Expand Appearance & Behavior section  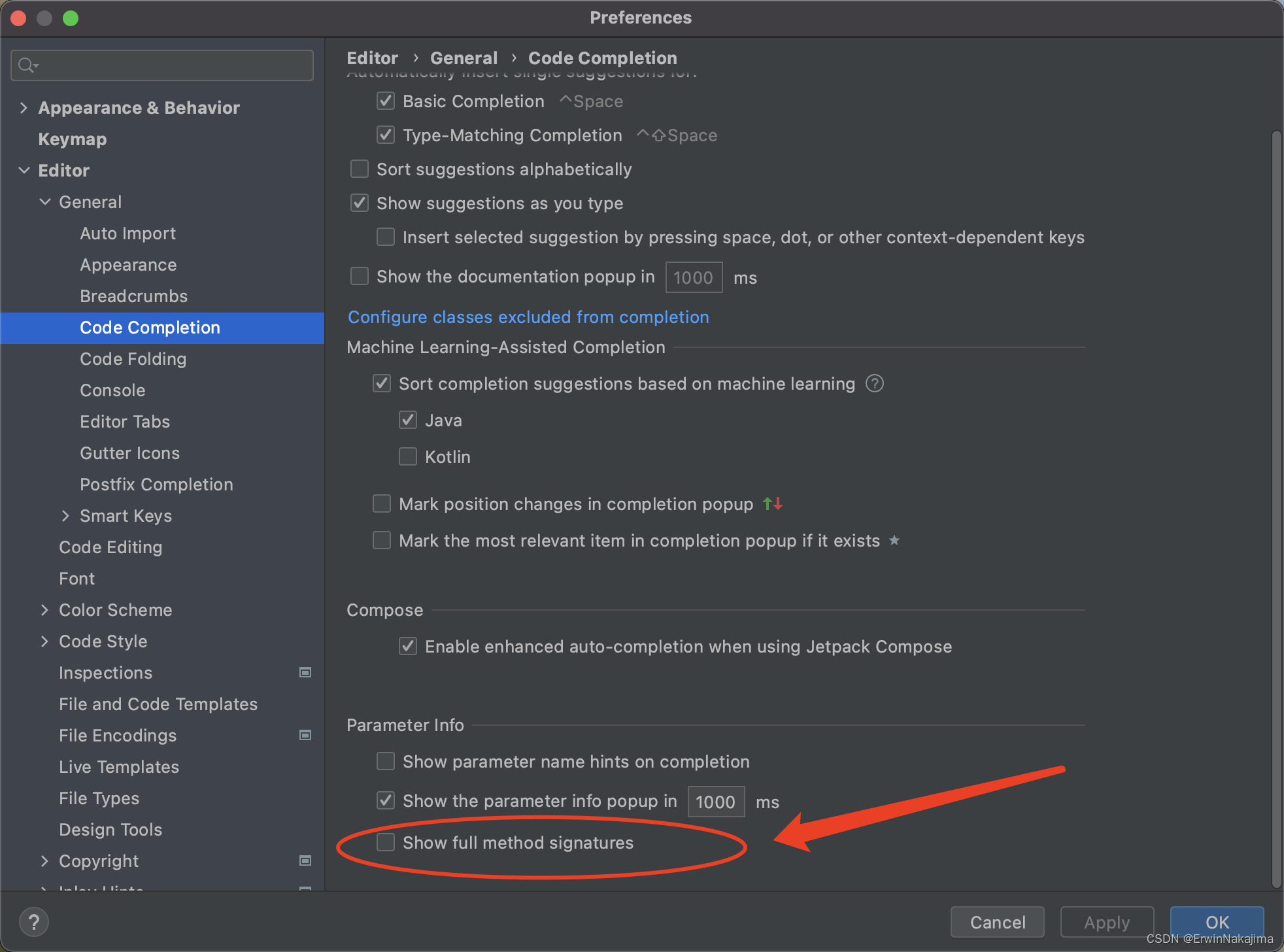pos(24,107)
